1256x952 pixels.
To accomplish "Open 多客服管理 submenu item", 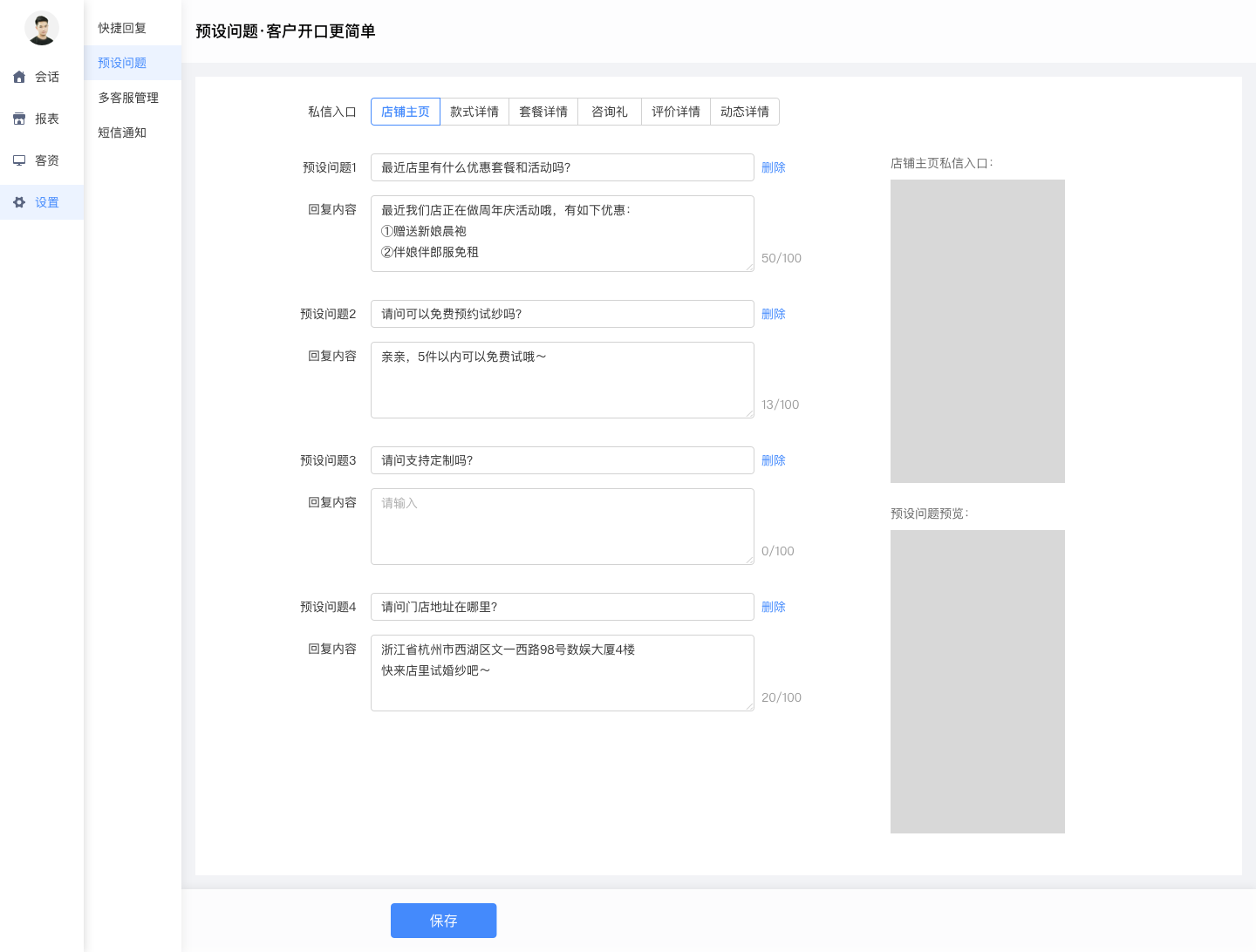I will pyautogui.click(x=133, y=98).
